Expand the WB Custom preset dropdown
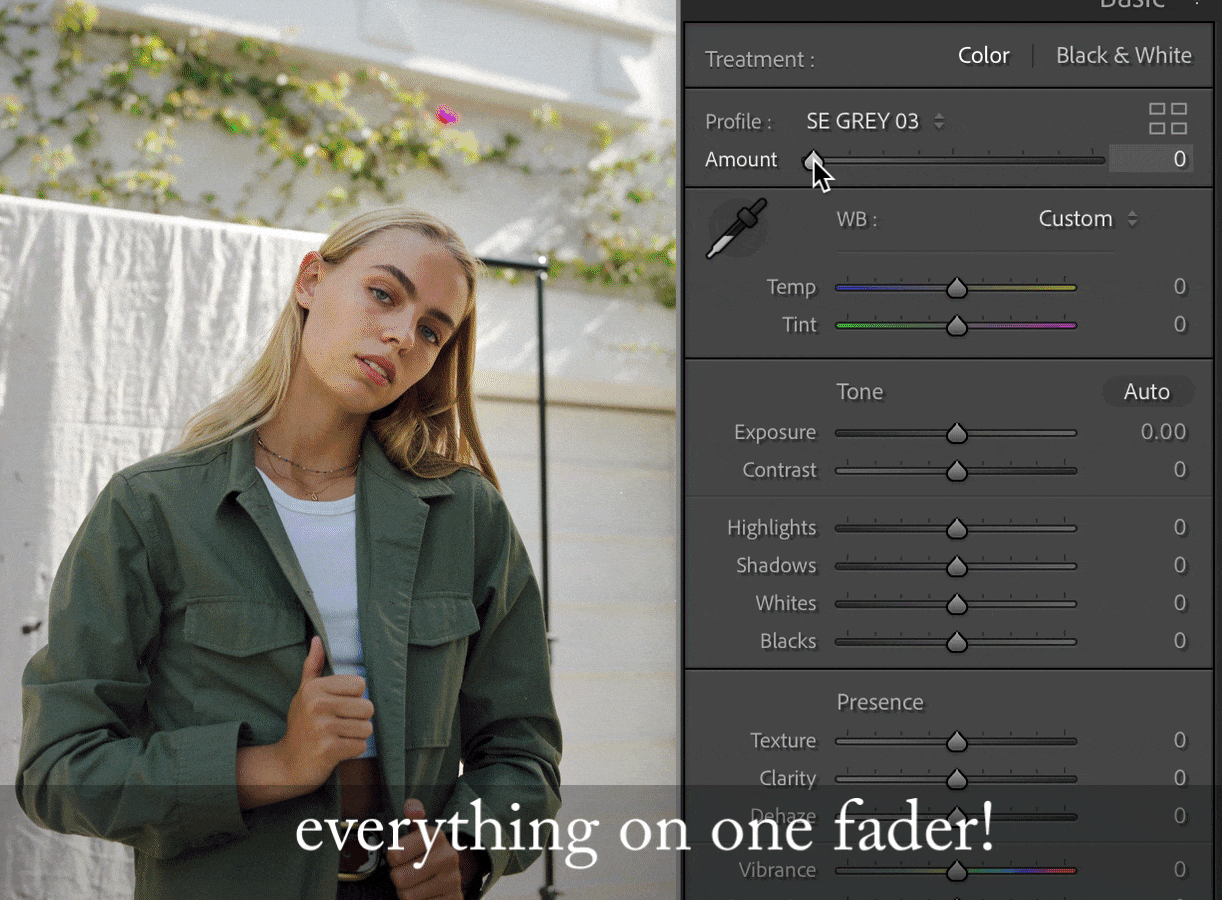 coord(1087,219)
